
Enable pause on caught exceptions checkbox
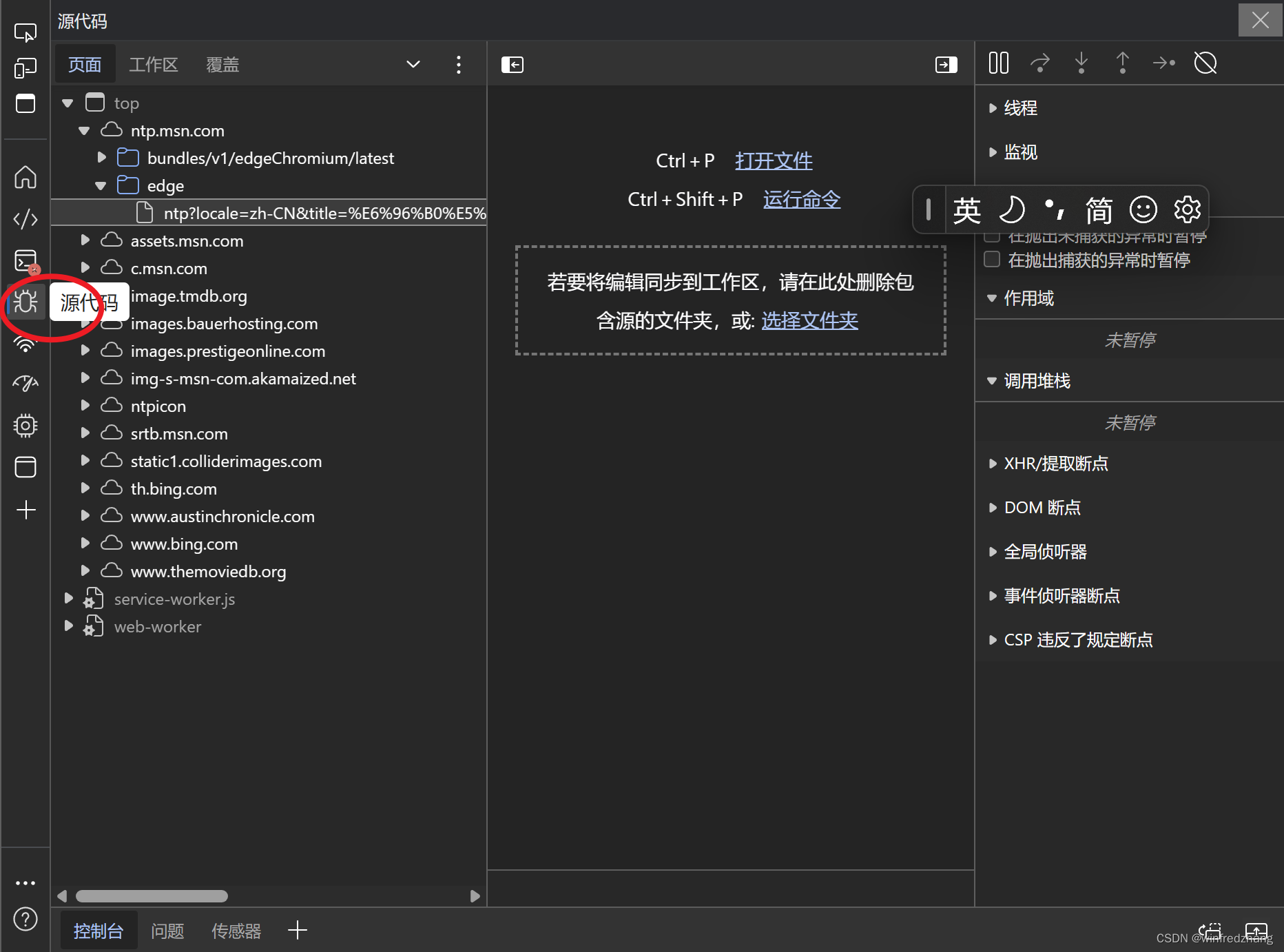point(992,260)
